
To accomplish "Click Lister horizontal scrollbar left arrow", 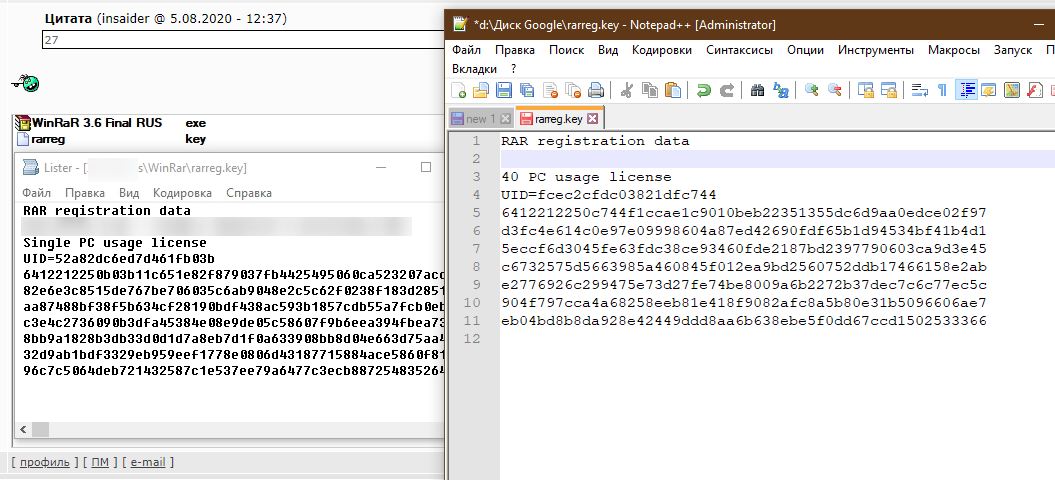I will point(23,429).
